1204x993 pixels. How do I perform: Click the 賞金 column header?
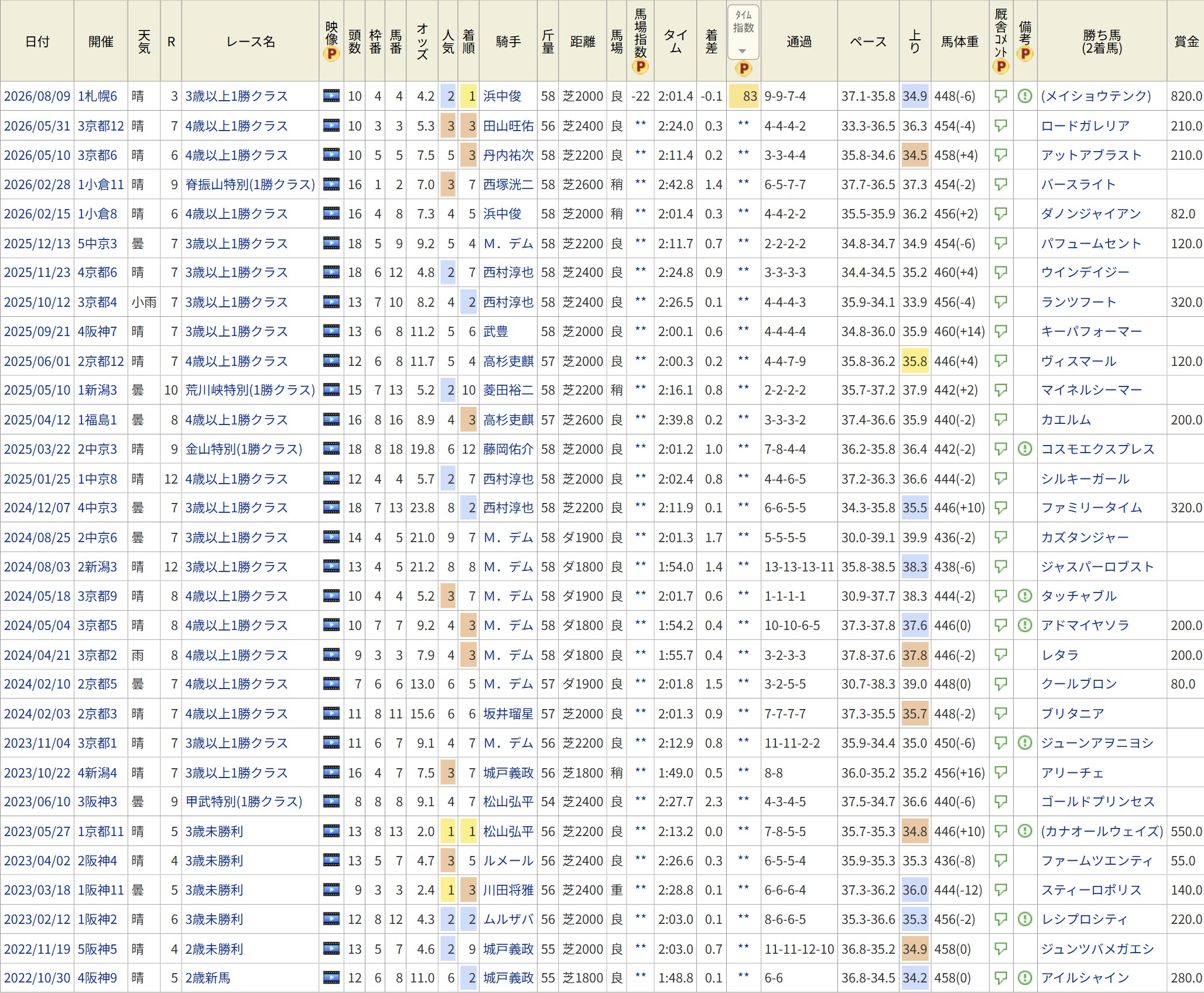tap(1186, 41)
